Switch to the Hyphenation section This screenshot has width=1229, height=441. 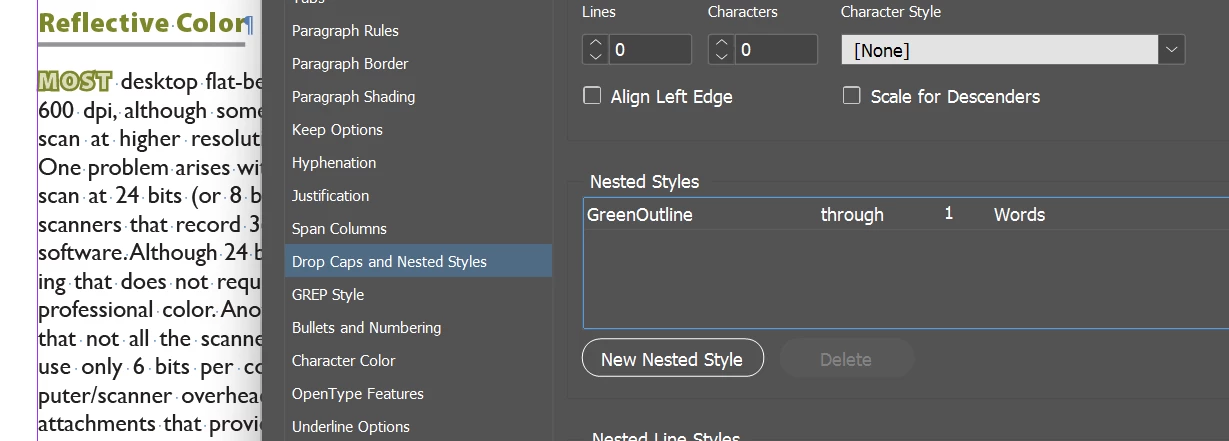pyautogui.click(x=334, y=163)
